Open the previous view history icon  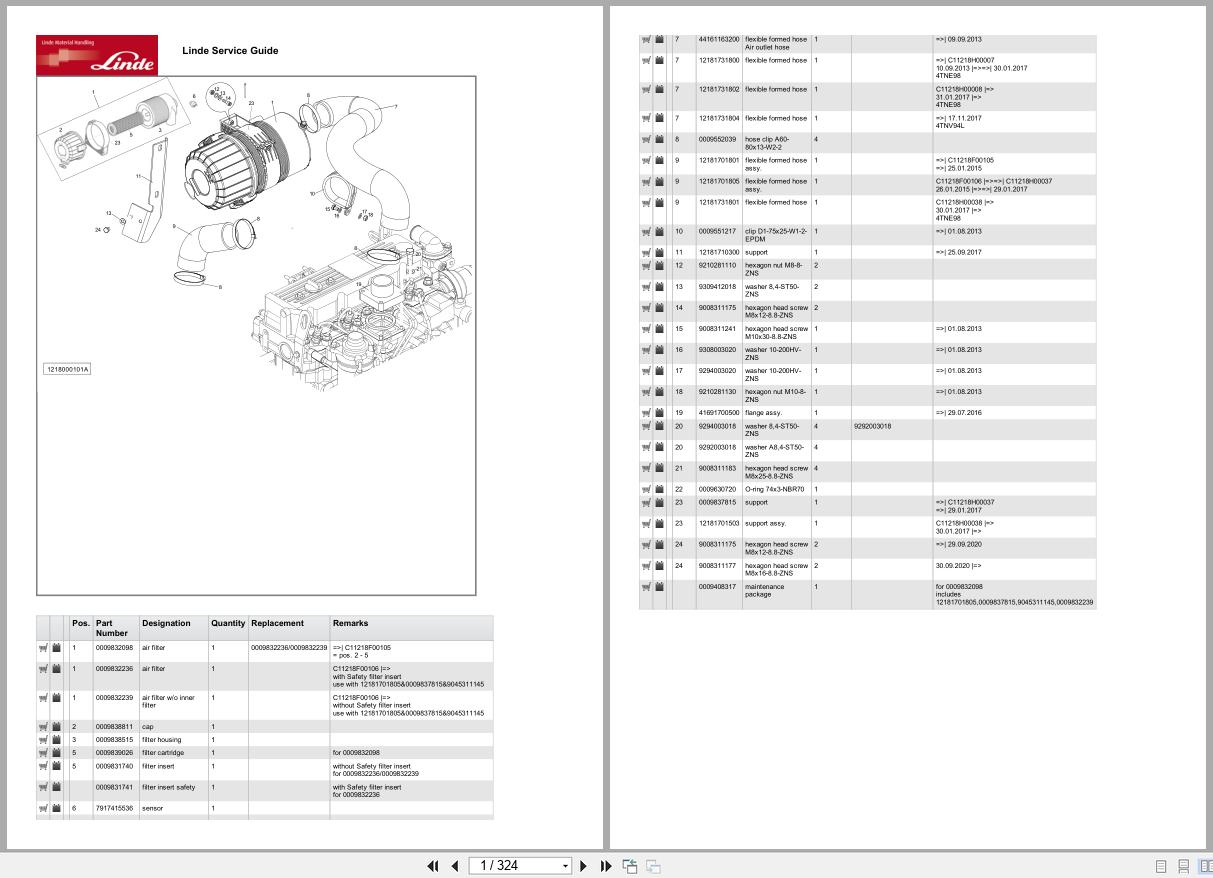[x=629, y=866]
